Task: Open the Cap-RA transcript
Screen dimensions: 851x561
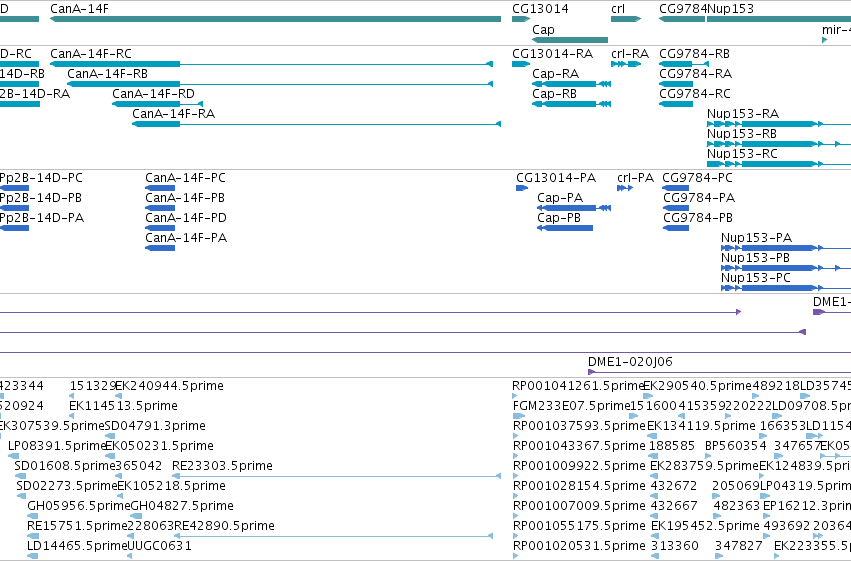Action: coord(555,74)
